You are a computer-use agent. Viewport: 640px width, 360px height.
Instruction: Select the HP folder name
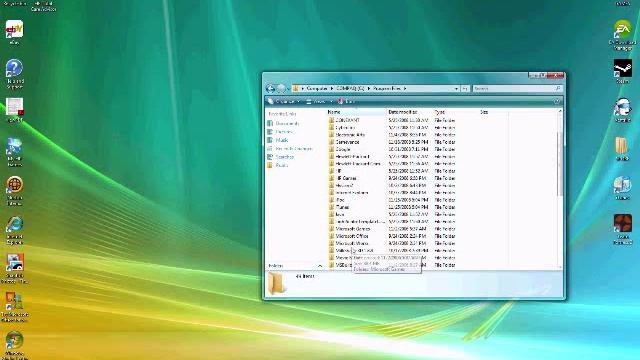338,171
